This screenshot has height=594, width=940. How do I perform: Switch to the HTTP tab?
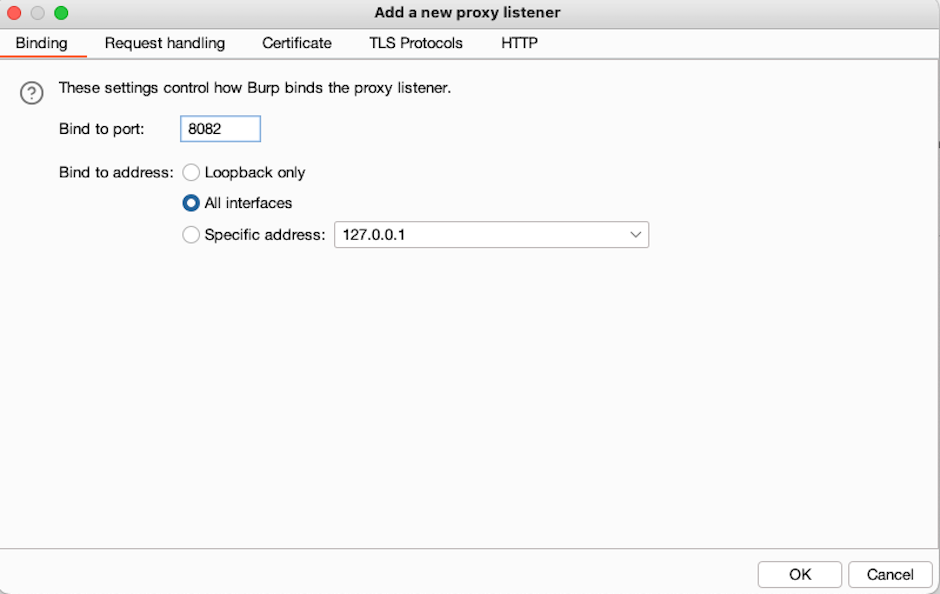coord(519,43)
